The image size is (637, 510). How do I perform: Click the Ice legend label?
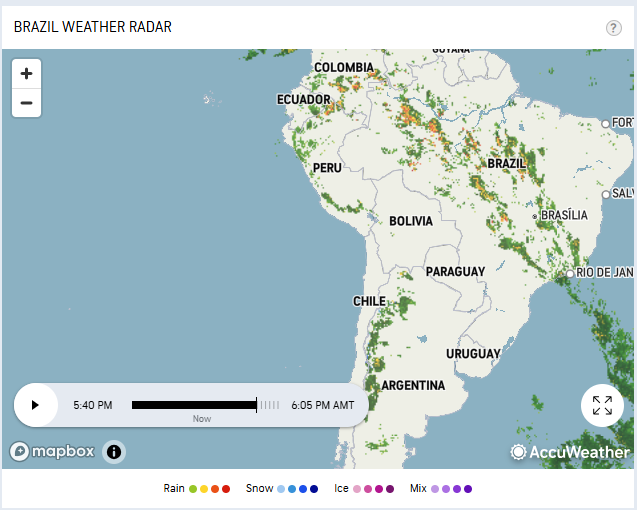[x=341, y=488]
